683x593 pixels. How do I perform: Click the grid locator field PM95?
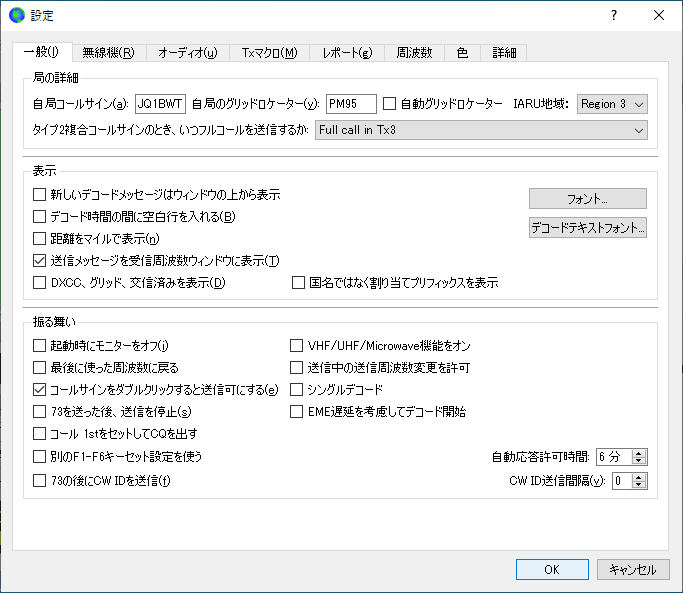tap(350, 104)
